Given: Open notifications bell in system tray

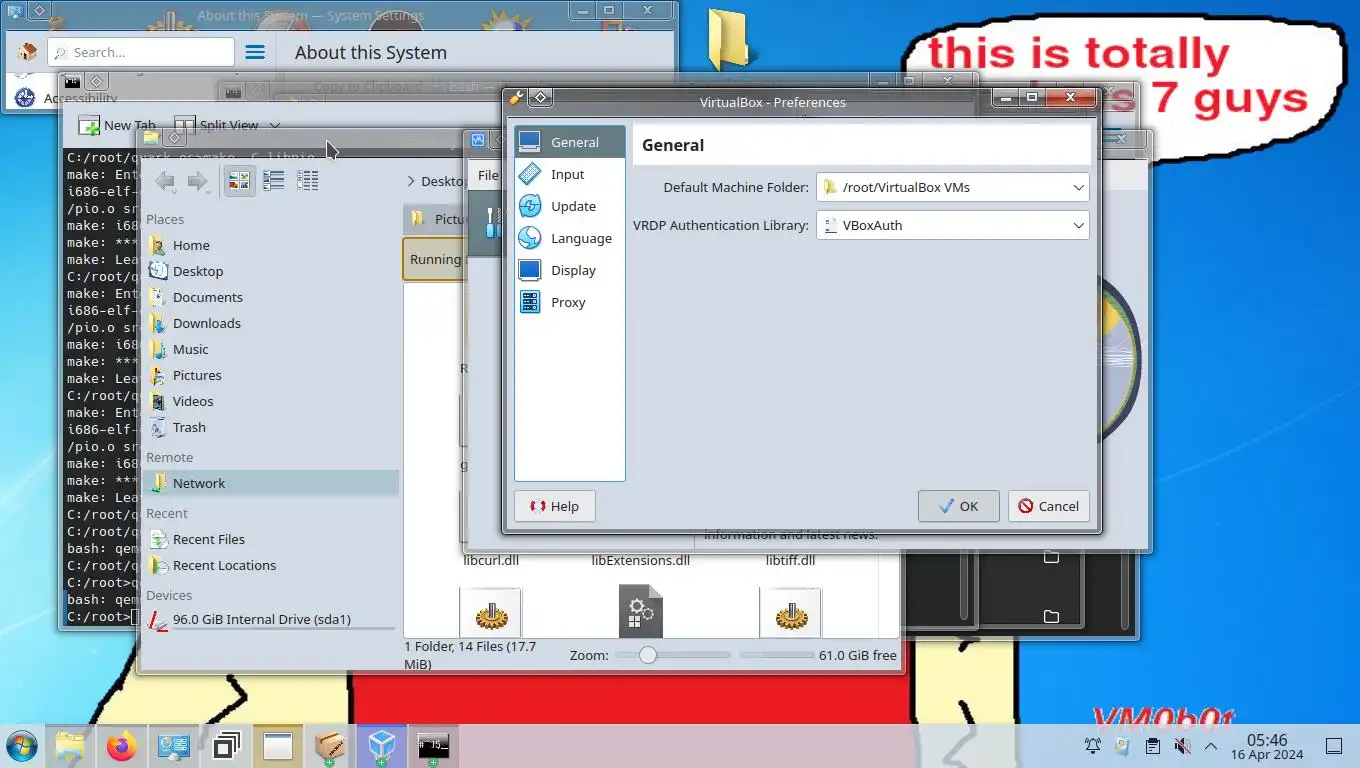Looking at the screenshot, I should 1093,746.
